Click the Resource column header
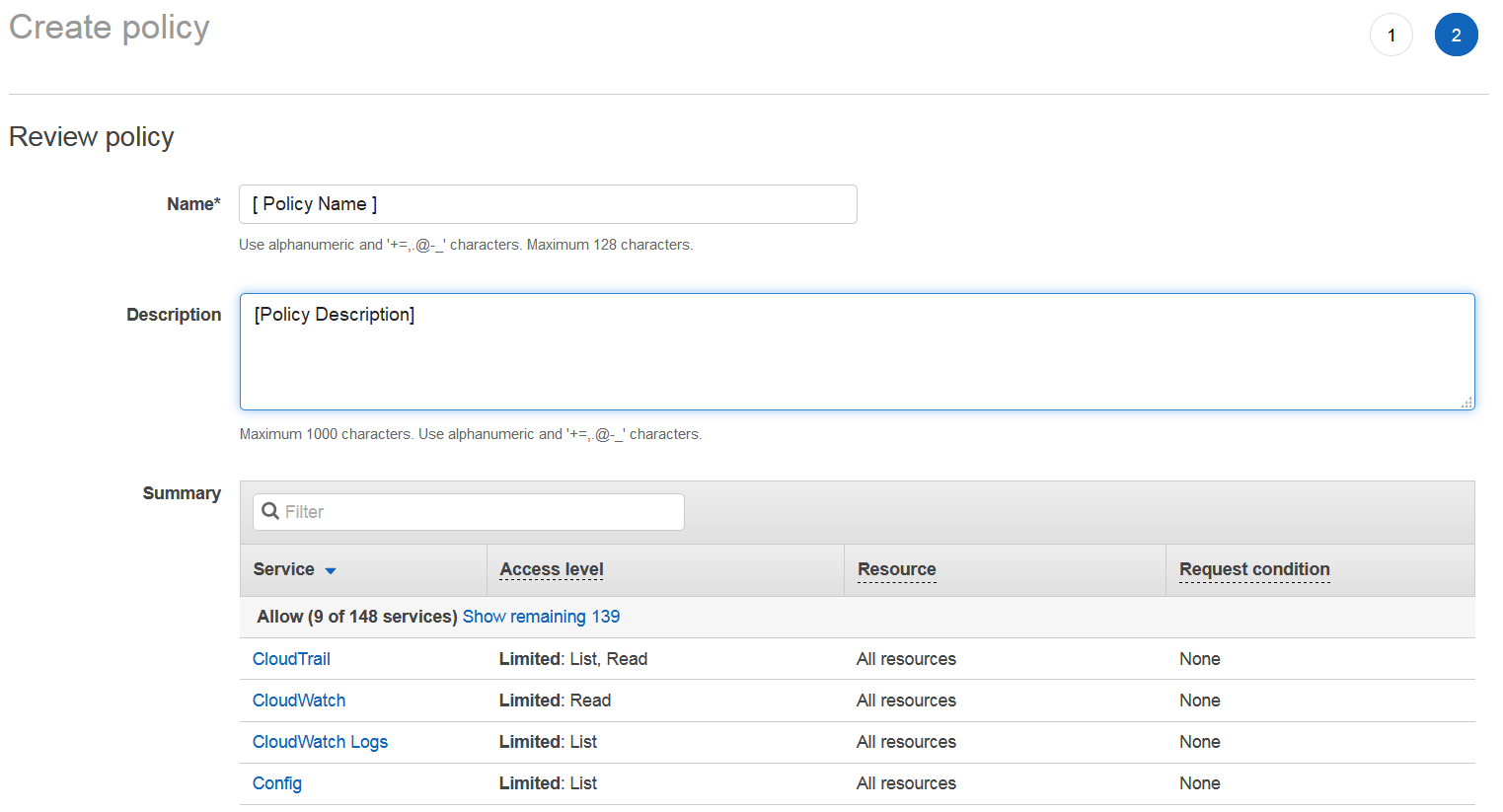1503x812 pixels. pos(896,569)
